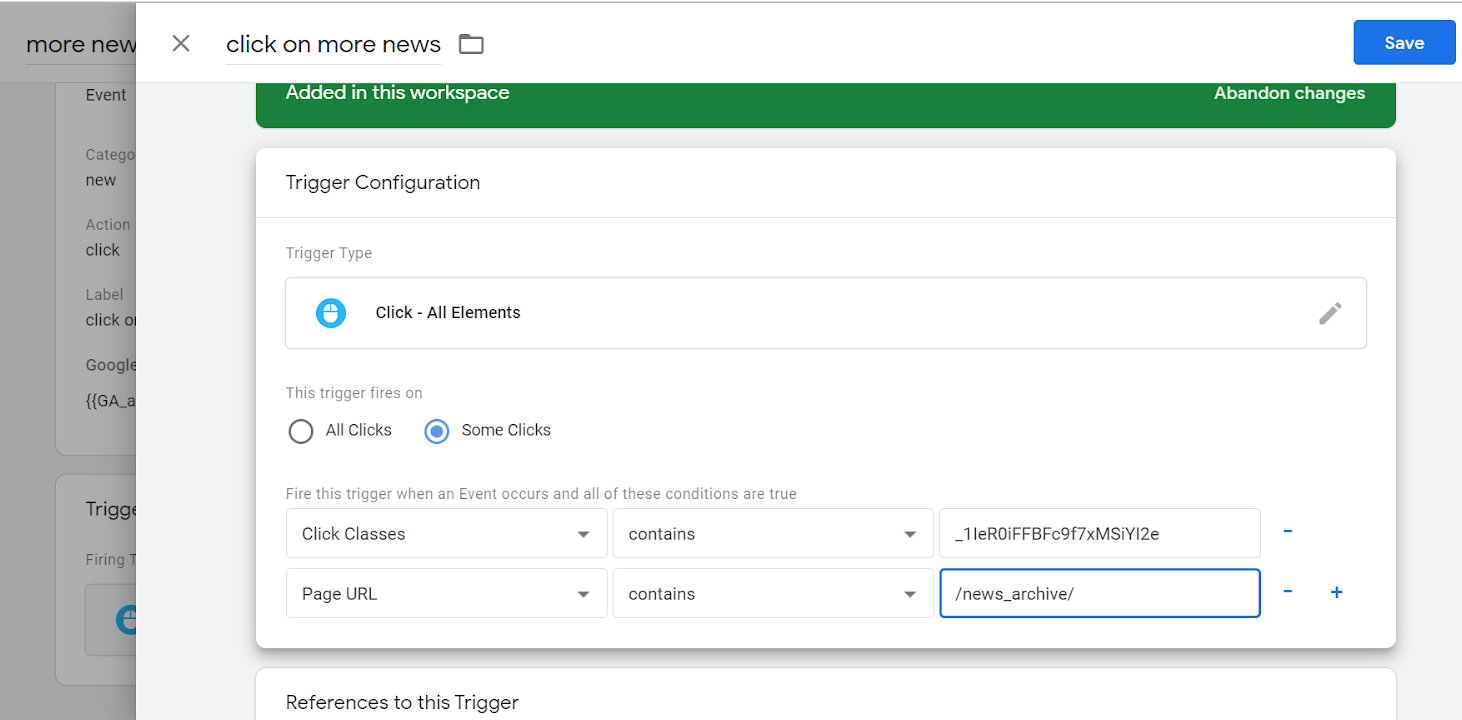Screen dimensions: 1462x720
Task: Click the firing trigger icon in the background tag panel
Action: pos(126,619)
